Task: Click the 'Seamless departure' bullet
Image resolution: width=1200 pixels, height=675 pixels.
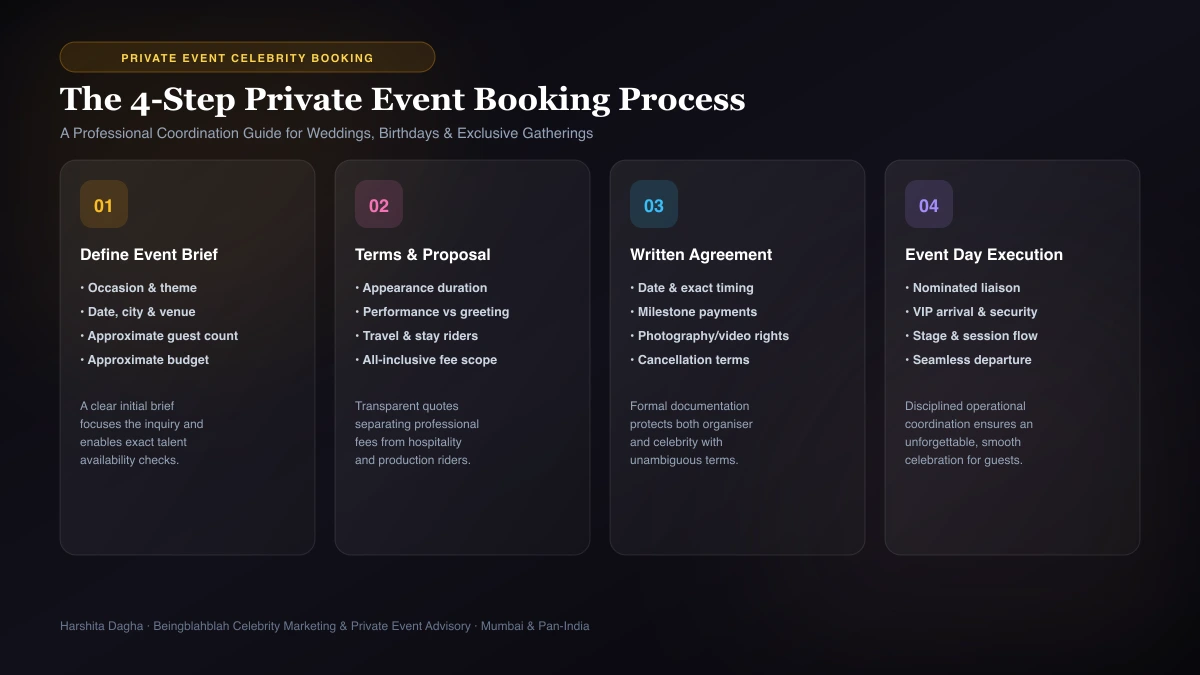Action: [x=968, y=360]
